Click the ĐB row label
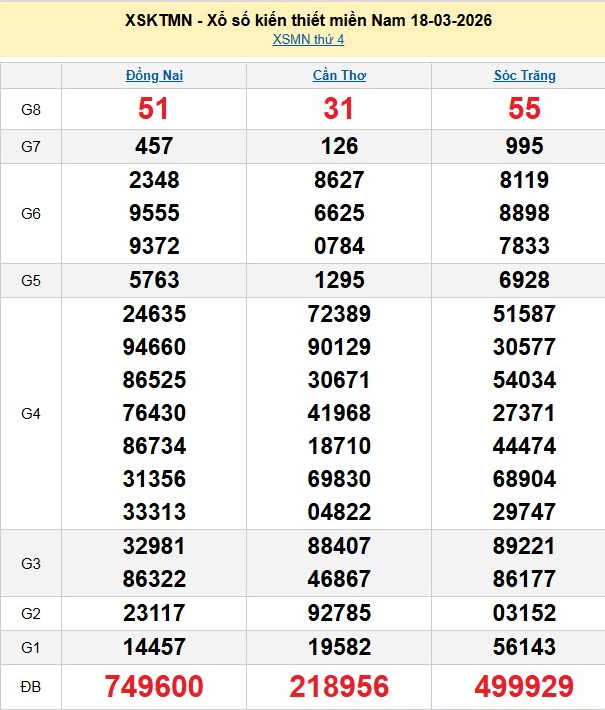The image size is (605, 710). coord(31,686)
